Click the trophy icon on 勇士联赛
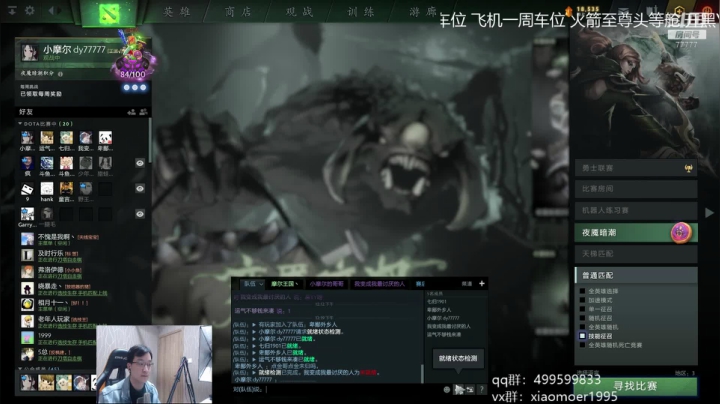The height and width of the screenshot is (404, 720). pos(688,168)
